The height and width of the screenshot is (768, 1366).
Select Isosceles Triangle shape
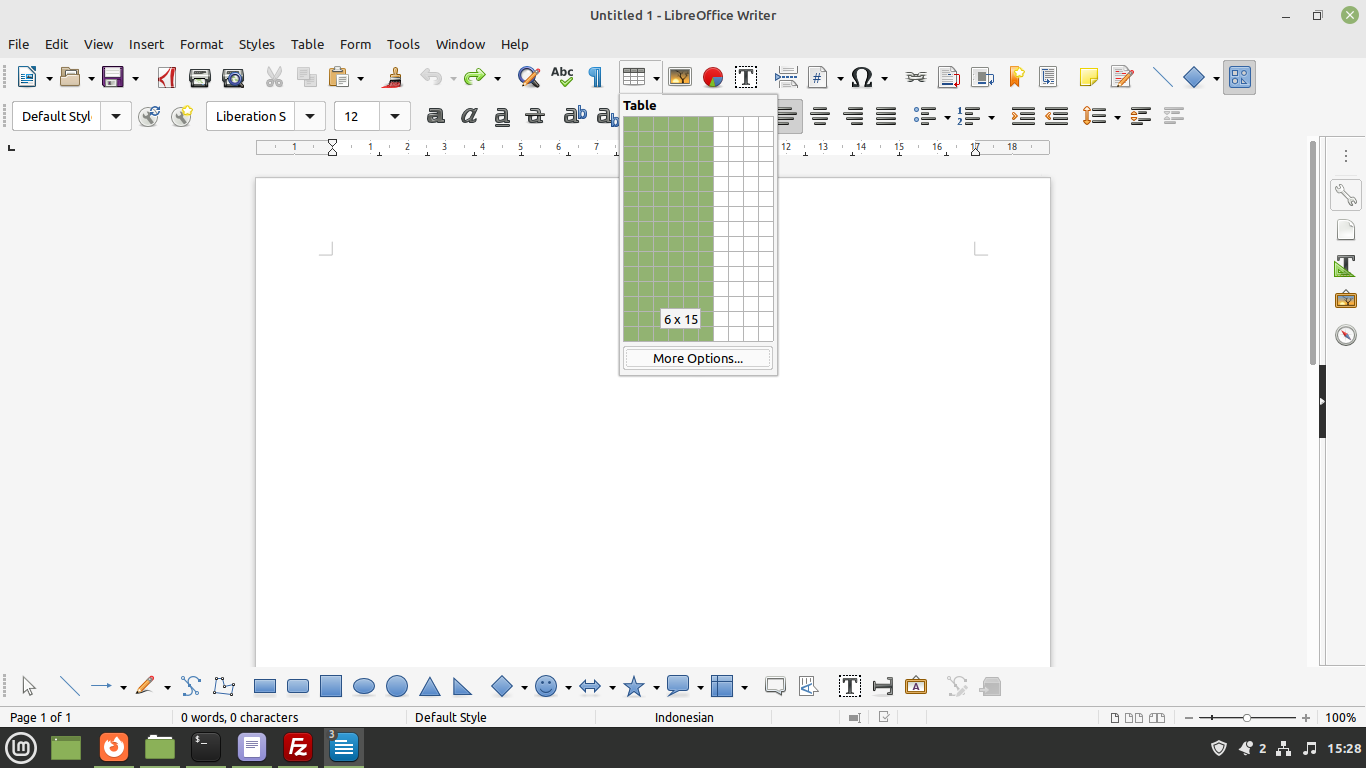point(430,686)
